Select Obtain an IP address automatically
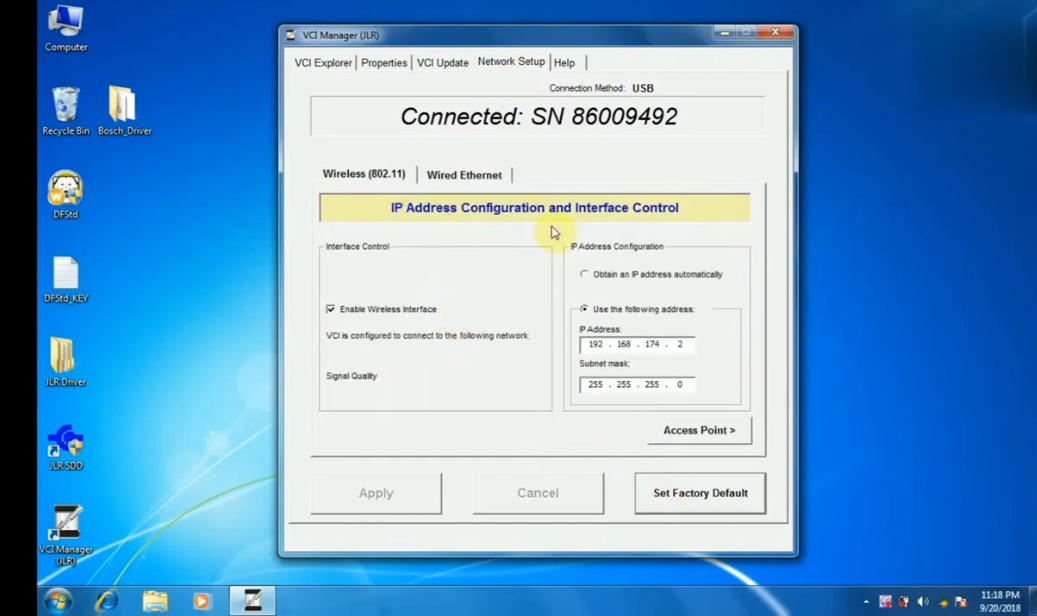 pyautogui.click(x=584, y=274)
